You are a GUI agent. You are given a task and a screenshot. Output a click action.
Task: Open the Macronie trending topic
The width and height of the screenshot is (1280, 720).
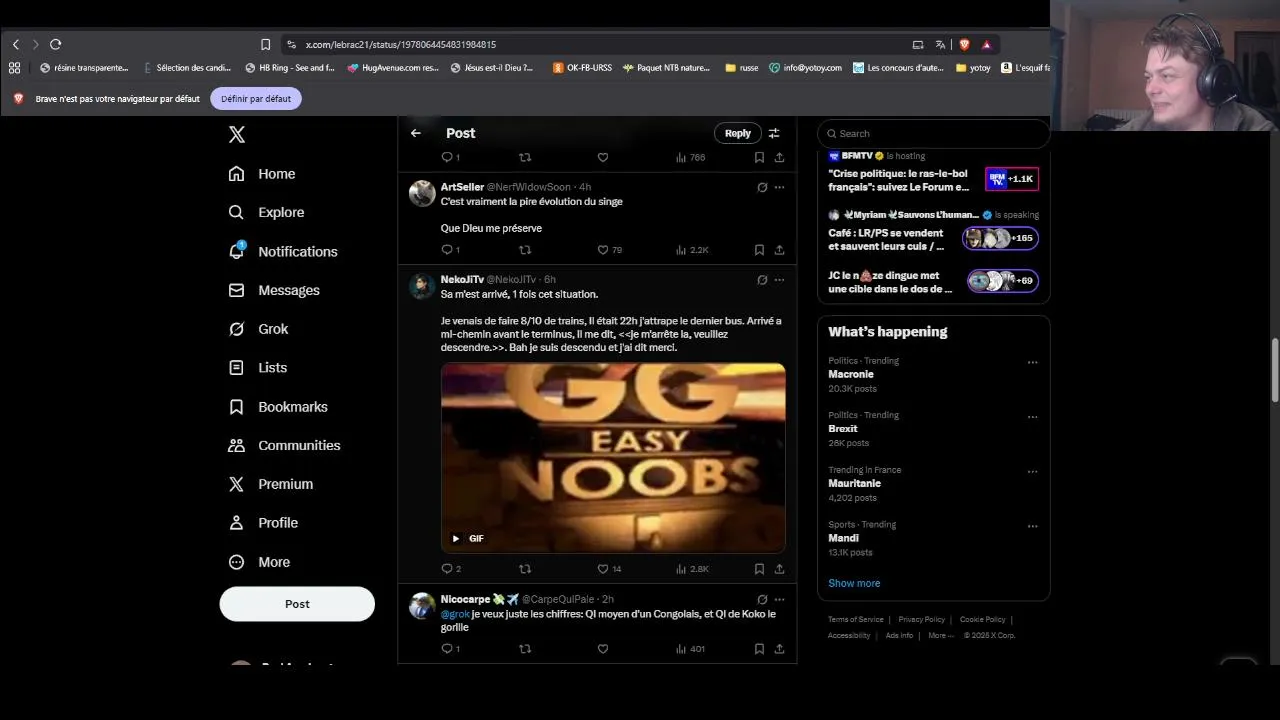click(851, 374)
